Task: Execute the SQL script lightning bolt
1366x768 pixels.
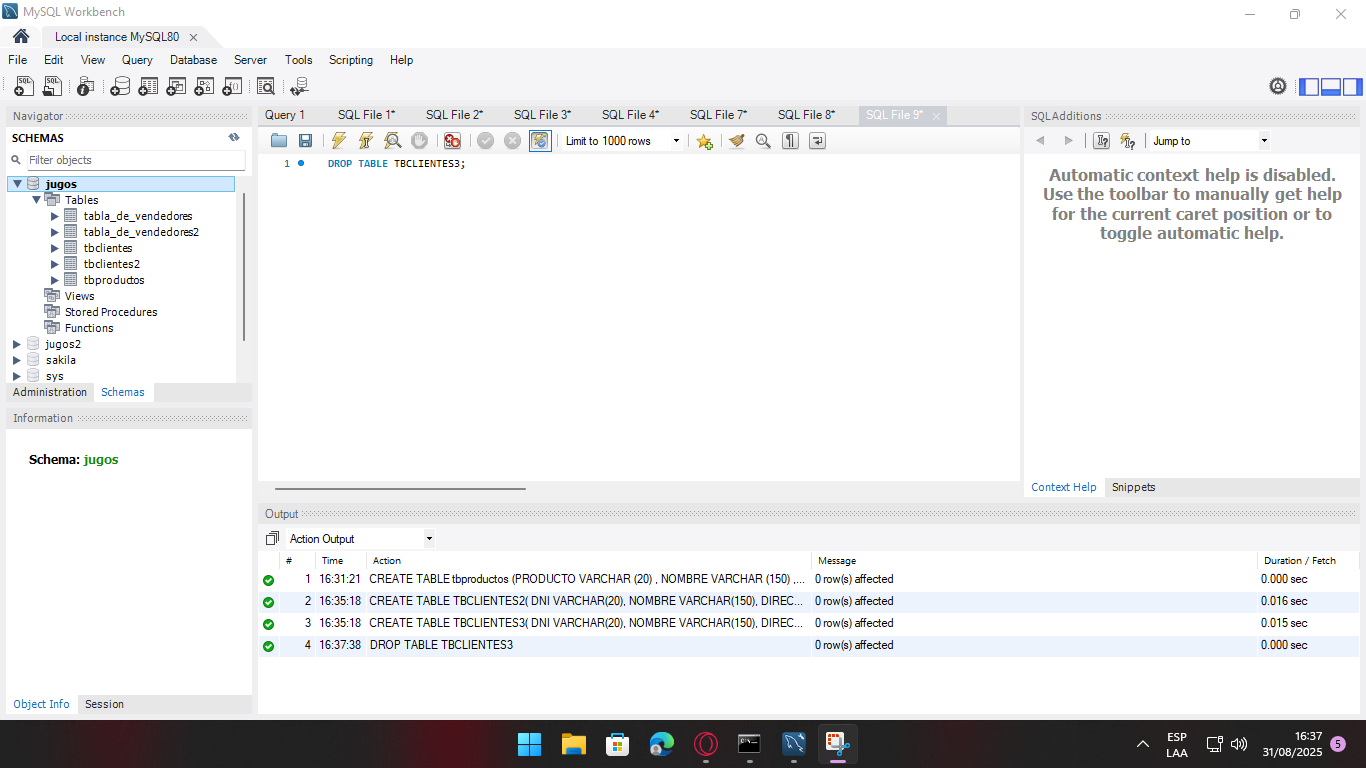Action: click(339, 141)
